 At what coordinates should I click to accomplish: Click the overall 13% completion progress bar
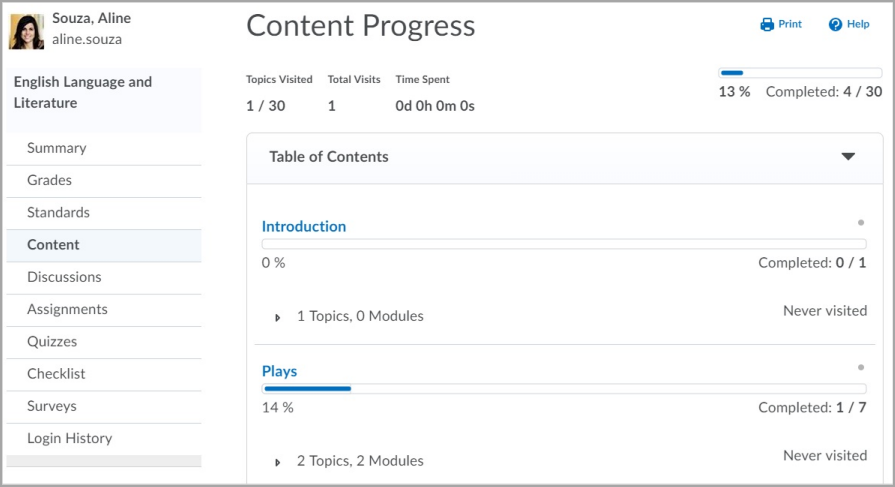pyautogui.click(x=800, y=73)
